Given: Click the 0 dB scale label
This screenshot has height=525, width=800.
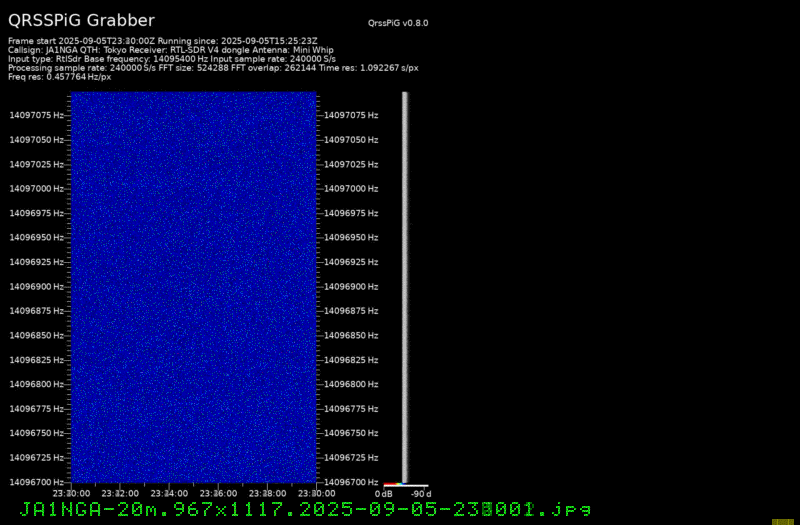Looking at the screenshot, I should (x=384, y=494).
